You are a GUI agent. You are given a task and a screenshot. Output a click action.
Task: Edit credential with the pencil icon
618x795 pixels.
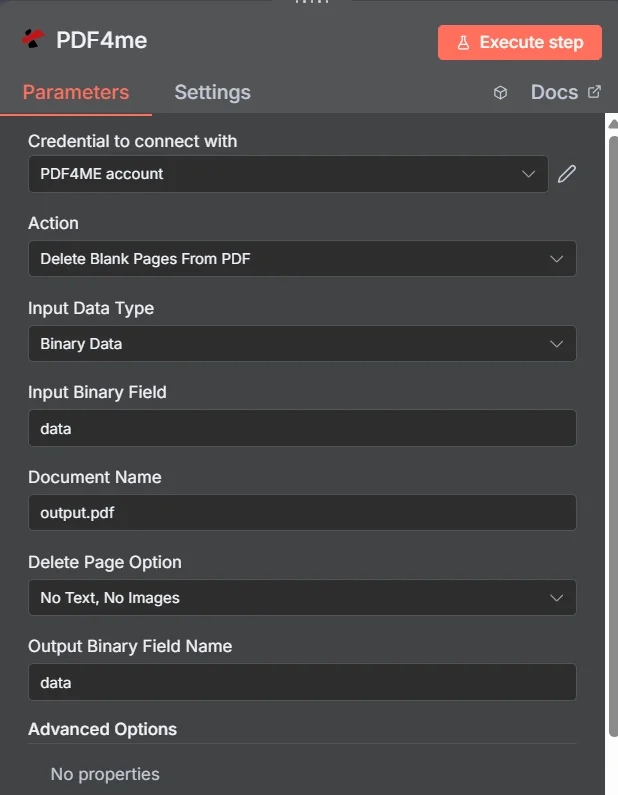point(567,174)
